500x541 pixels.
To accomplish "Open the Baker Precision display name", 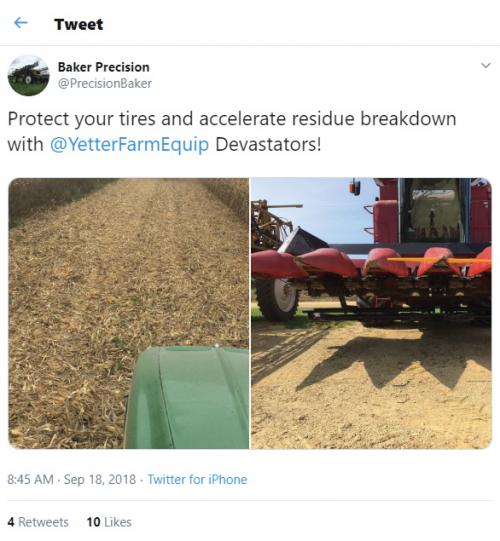I will [104, 67].
